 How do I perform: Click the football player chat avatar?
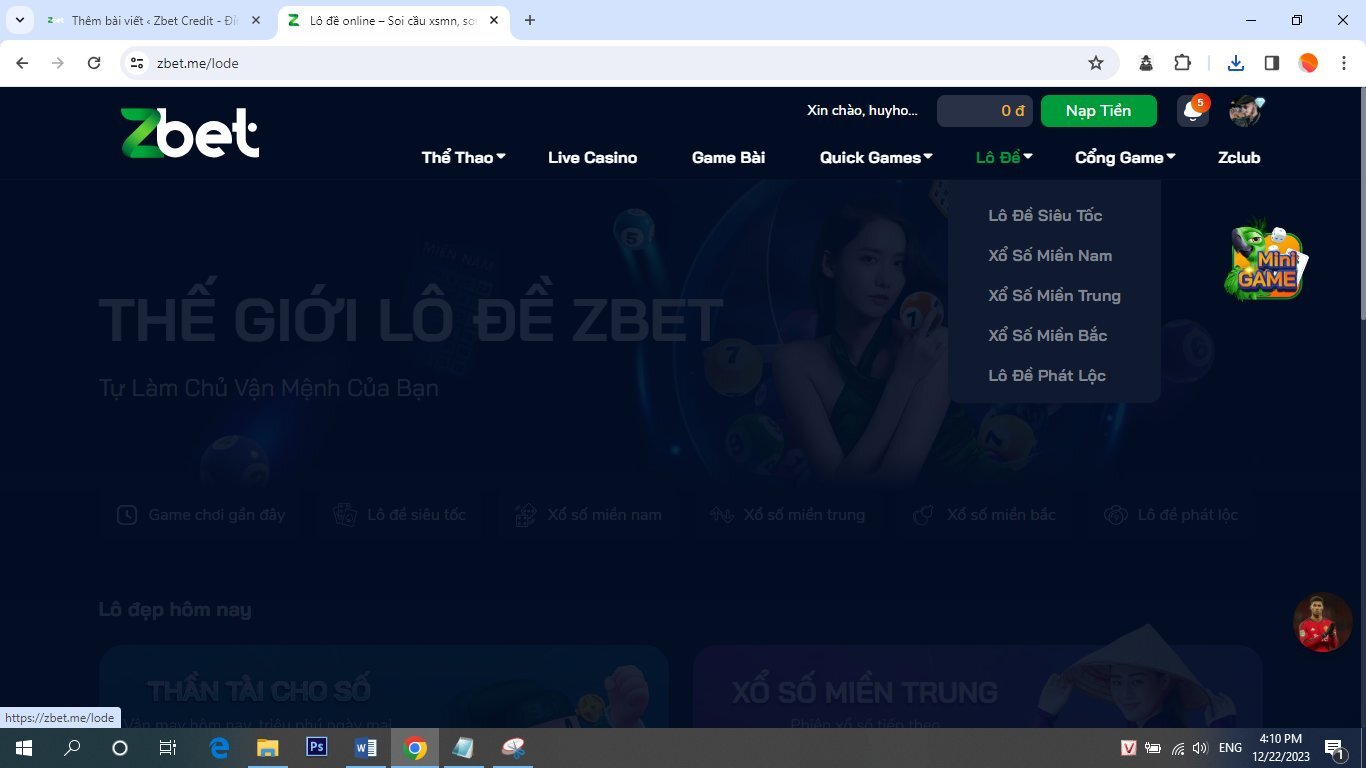1322,623
